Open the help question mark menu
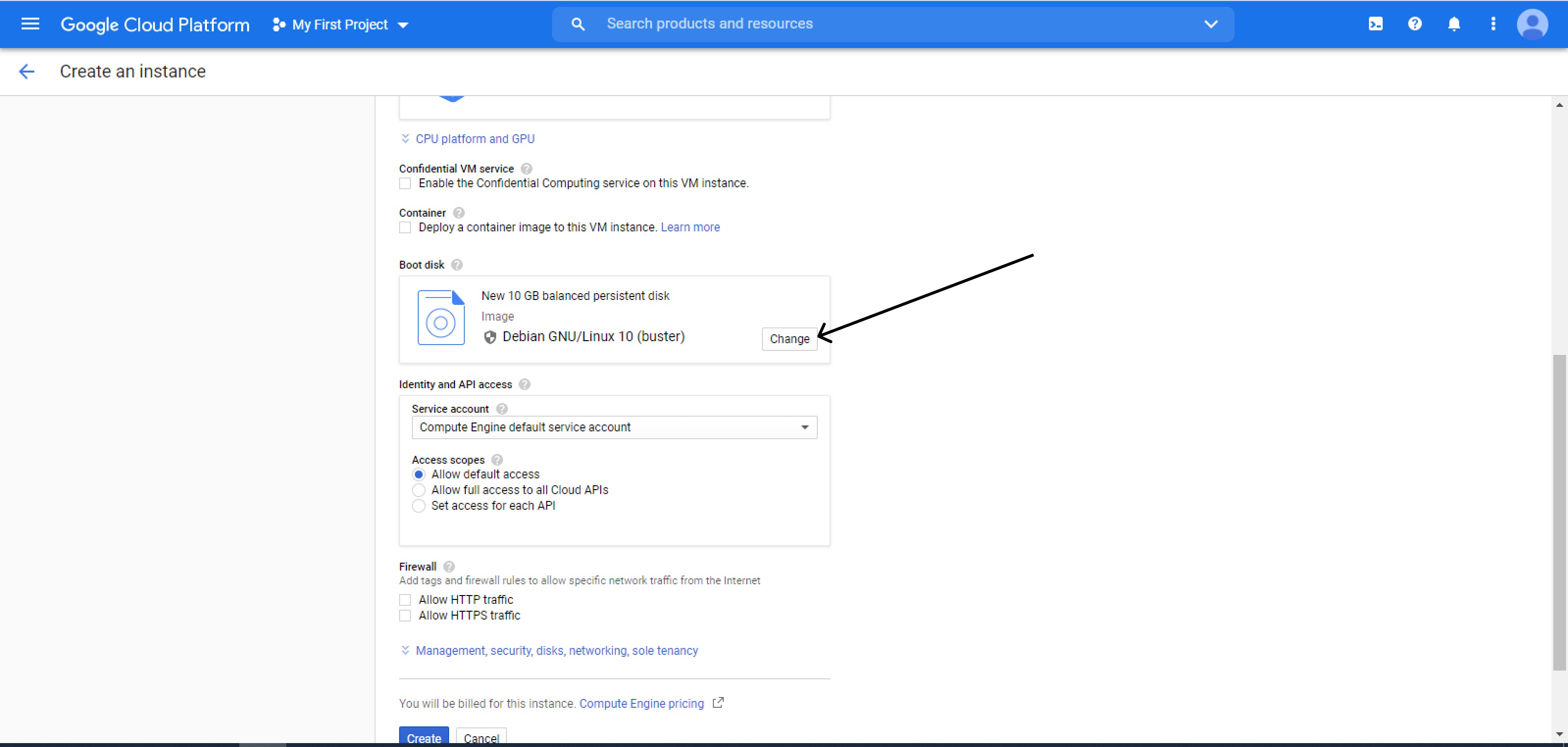This screenshot has width=1568, height=747. (x=1415, y=25)
